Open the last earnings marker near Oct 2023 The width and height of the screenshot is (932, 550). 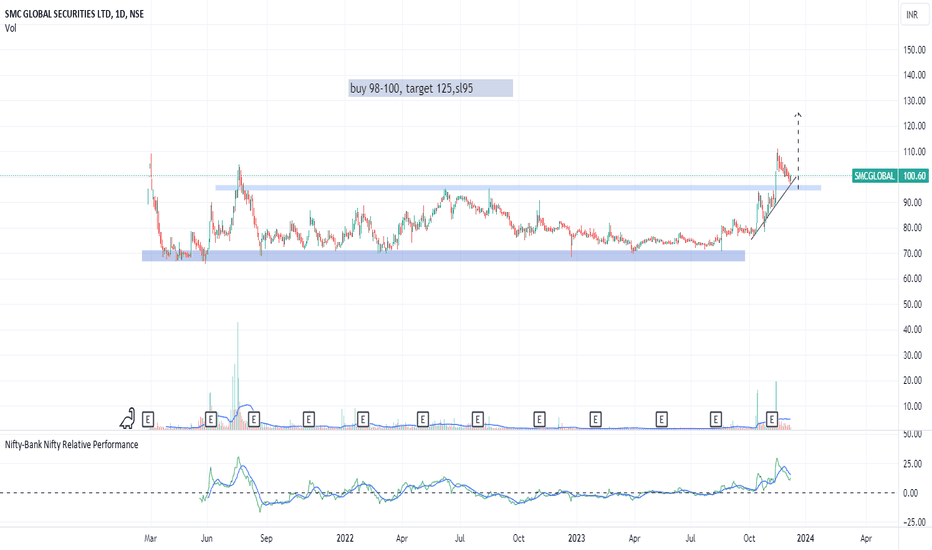pos(772,420)
